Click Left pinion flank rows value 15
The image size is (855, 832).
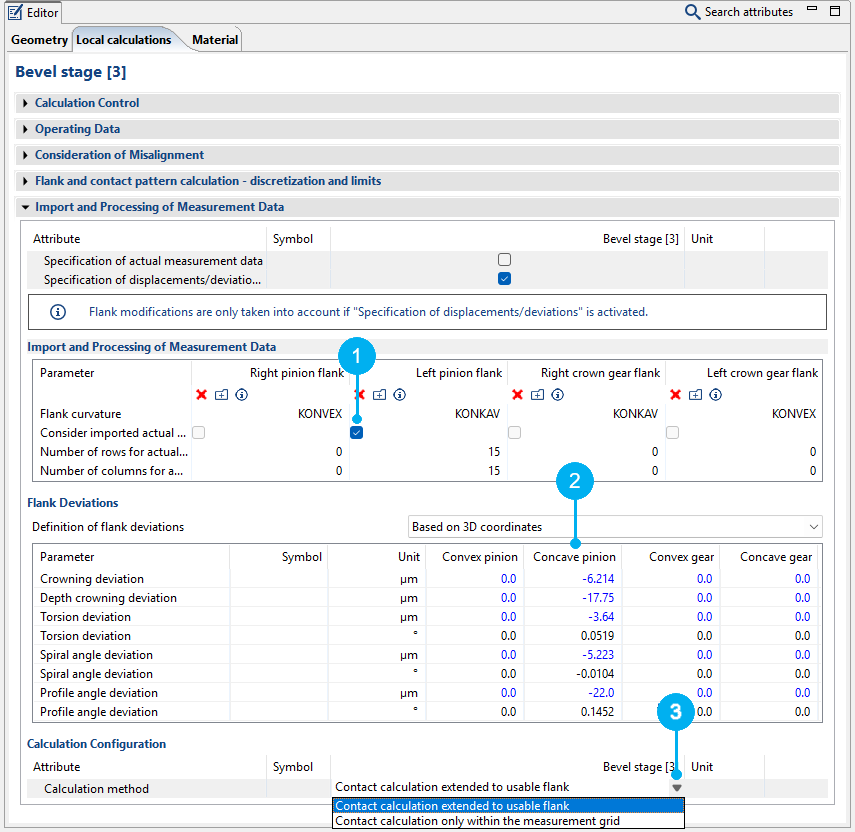[494, 451]
